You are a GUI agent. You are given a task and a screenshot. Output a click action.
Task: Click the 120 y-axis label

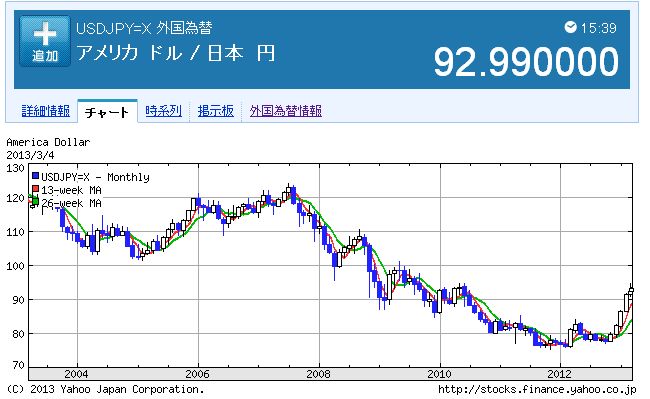(15, 198)
